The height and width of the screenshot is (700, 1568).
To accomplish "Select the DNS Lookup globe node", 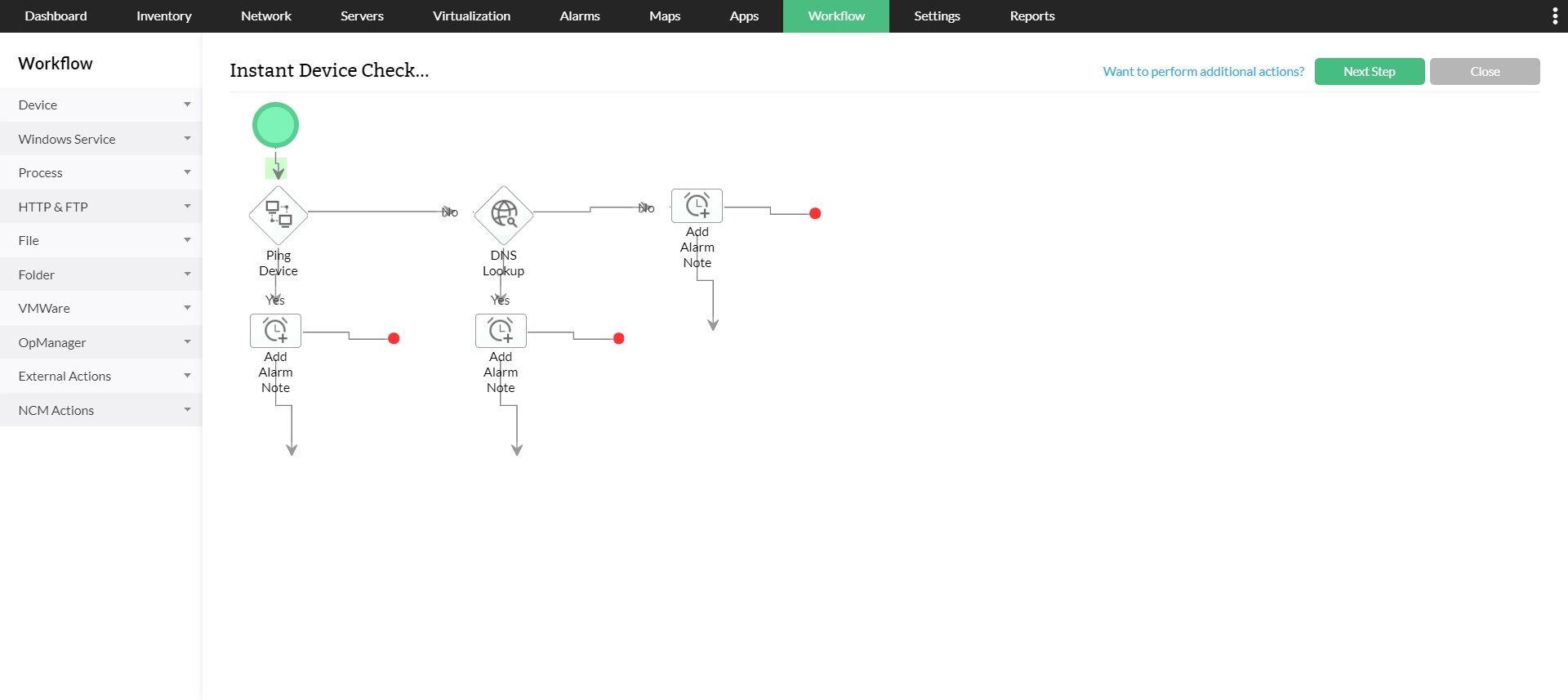I will pos(504,215).
